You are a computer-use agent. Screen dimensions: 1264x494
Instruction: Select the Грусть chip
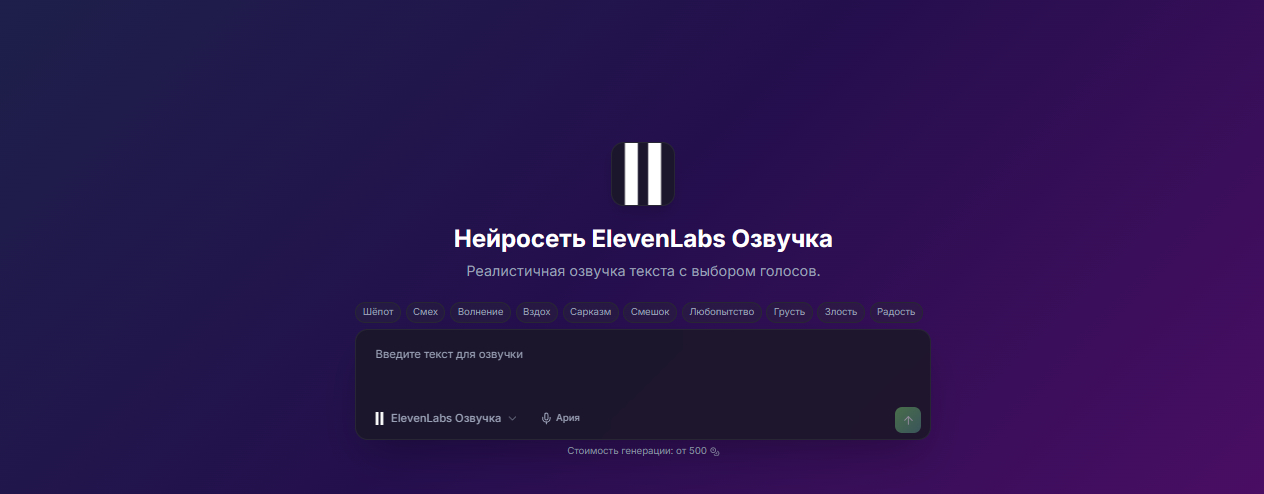[x=789, y=312]
